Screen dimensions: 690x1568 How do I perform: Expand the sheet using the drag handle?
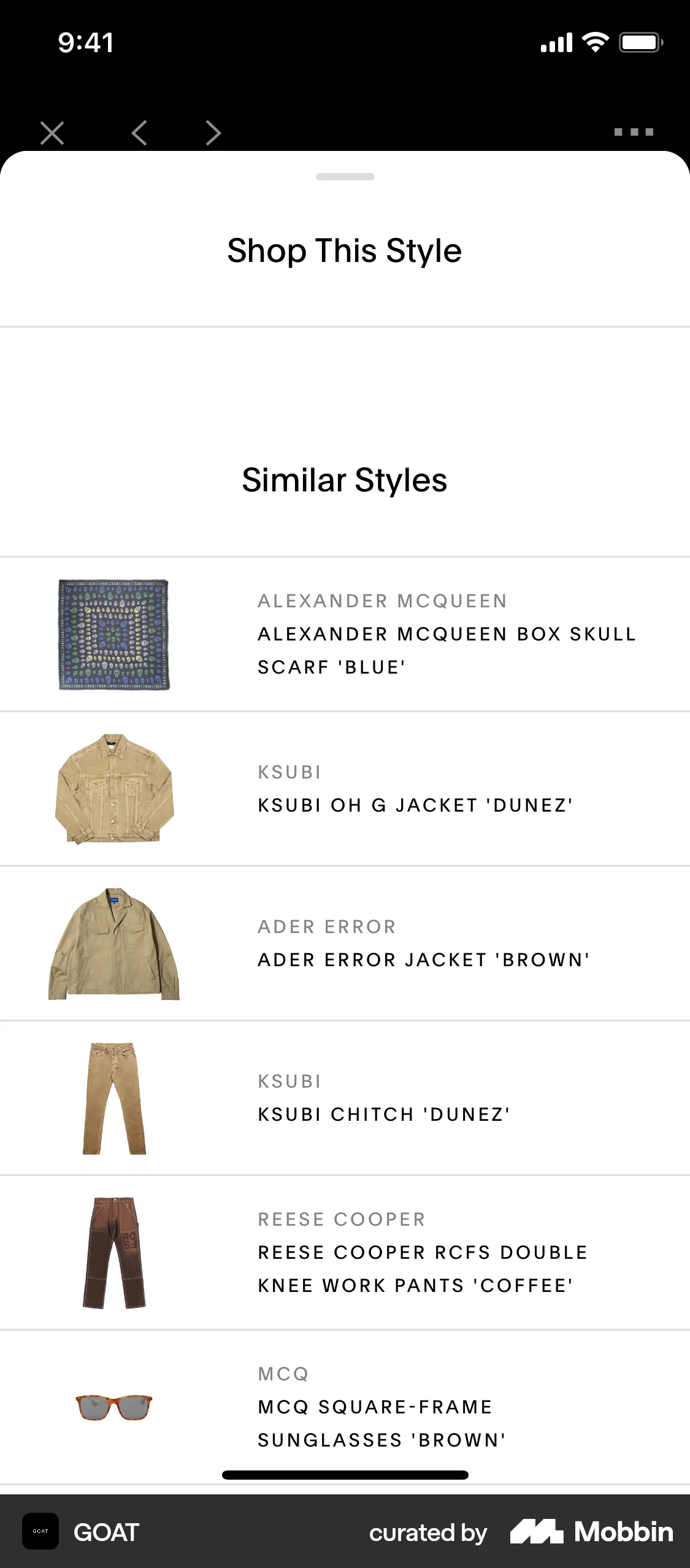[x=345, y=177]
